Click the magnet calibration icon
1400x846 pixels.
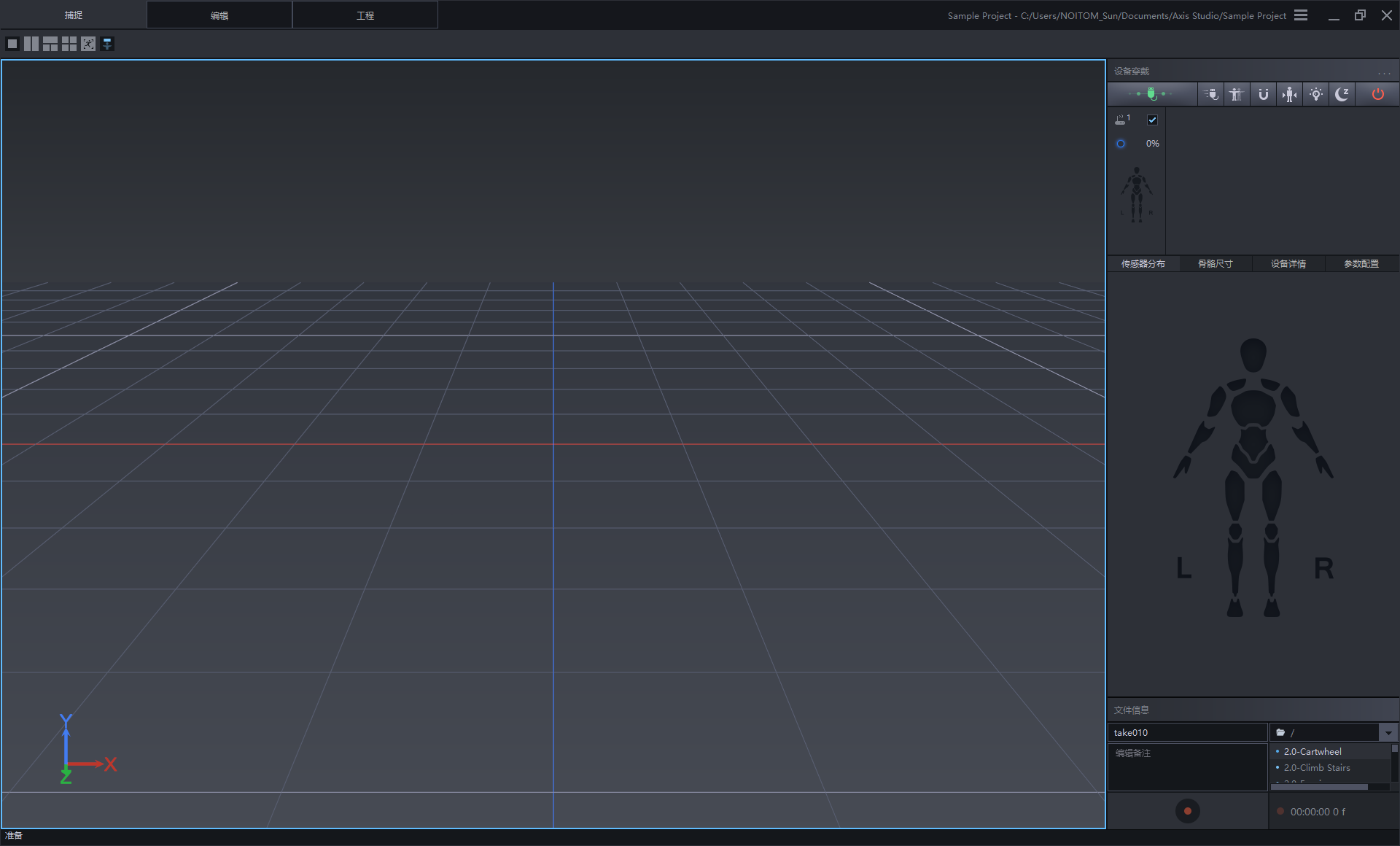point(1263,94)
